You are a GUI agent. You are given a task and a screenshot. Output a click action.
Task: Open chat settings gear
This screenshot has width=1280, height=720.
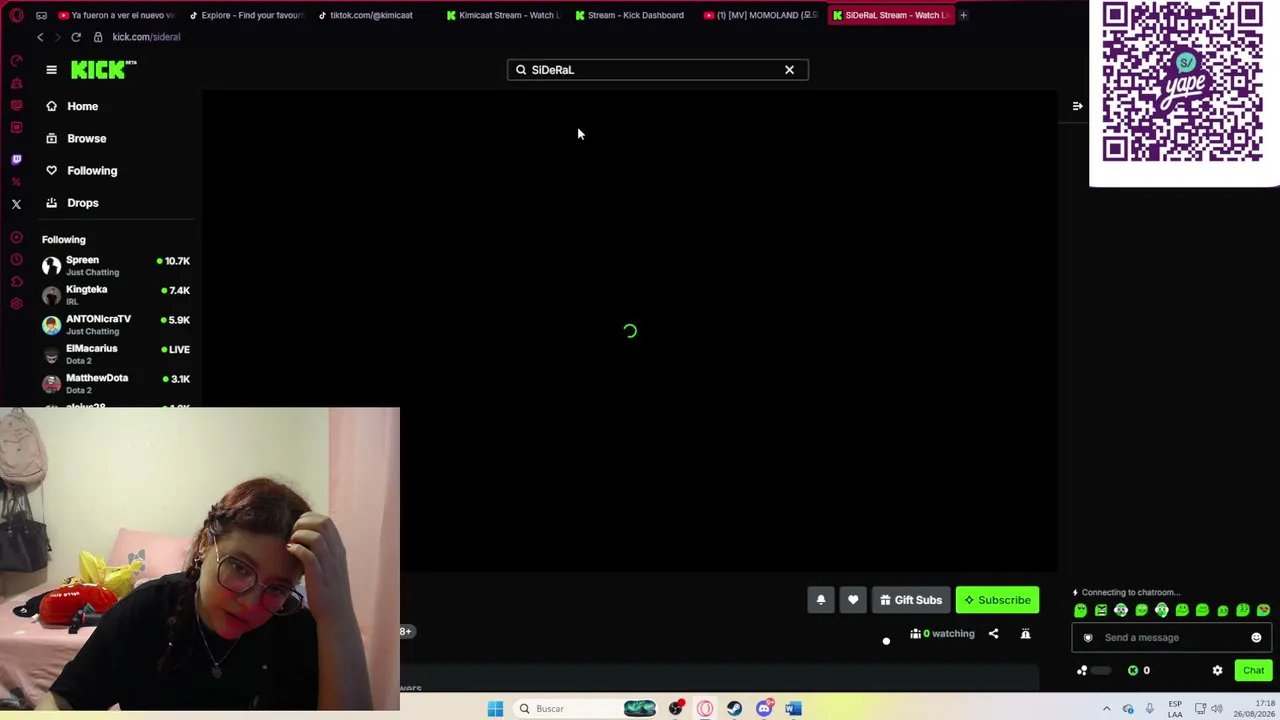pos(1217,670)
